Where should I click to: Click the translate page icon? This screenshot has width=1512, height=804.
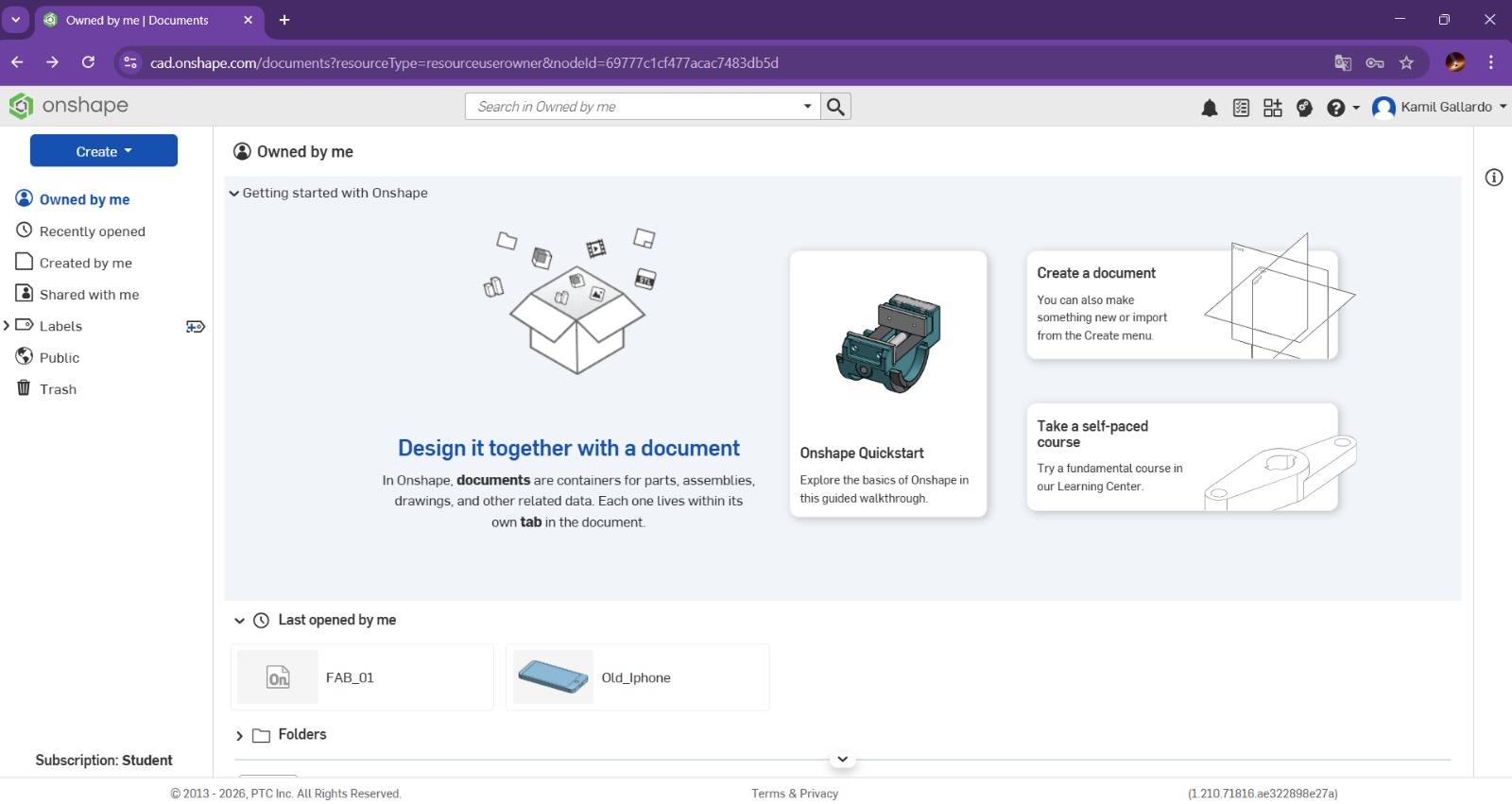(1343, 63)
